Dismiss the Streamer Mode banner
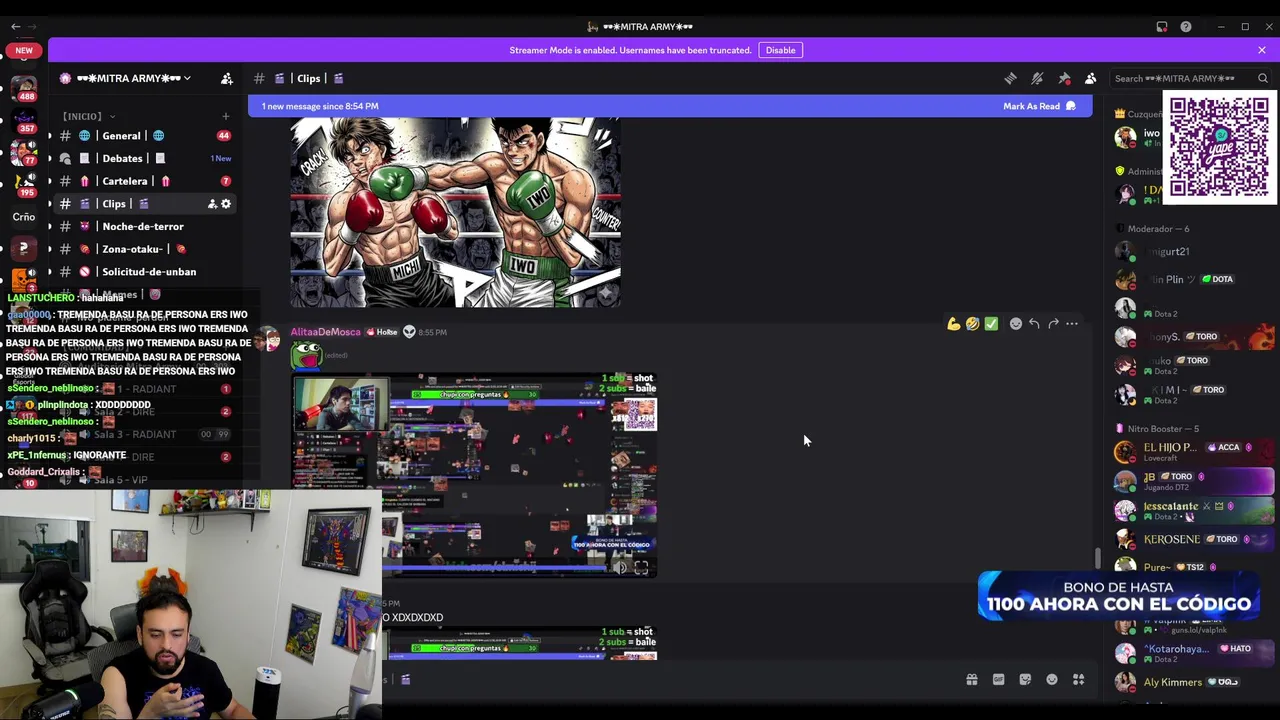This screenshot has height=720, width=1280. point(1262,50)
